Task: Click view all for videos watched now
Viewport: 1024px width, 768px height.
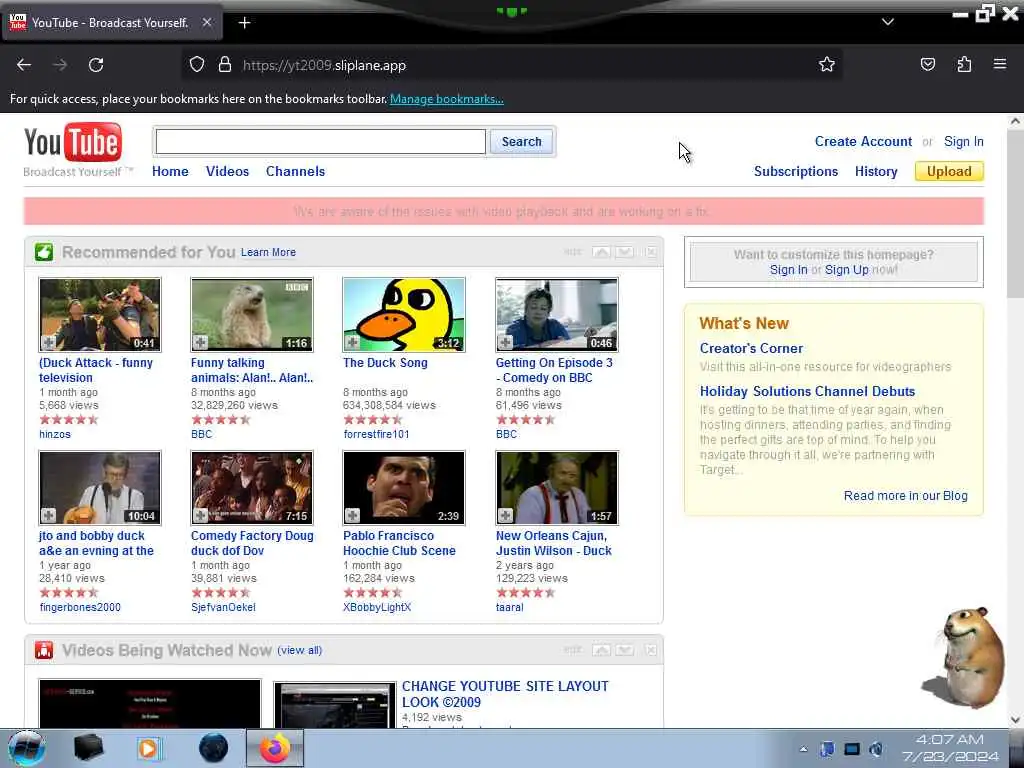Action: pyautogui.click(x=300, y=650)
